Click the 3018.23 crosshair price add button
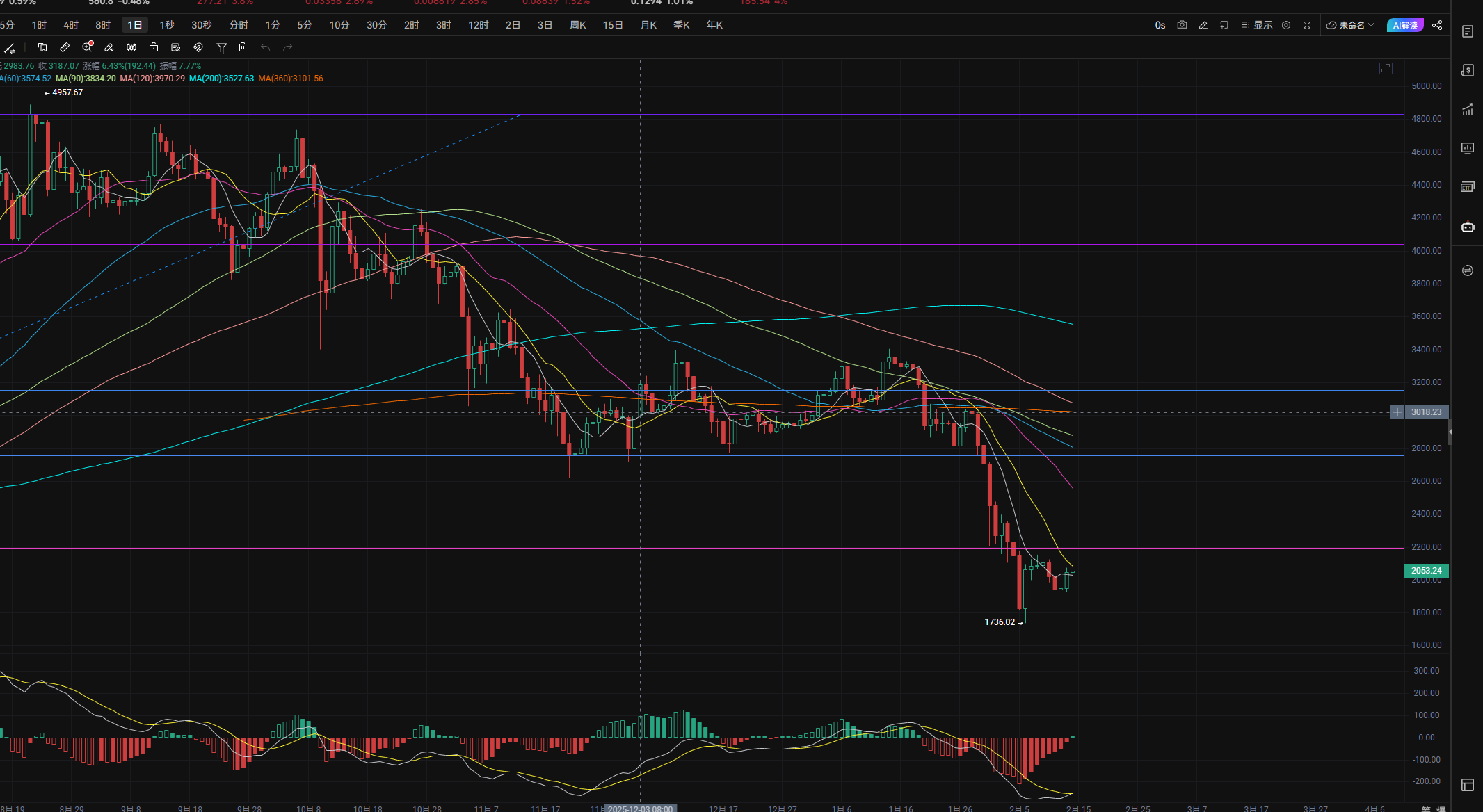This screenshot has height=812, width=1483. pyautogui.click(x=1397, y=412)
